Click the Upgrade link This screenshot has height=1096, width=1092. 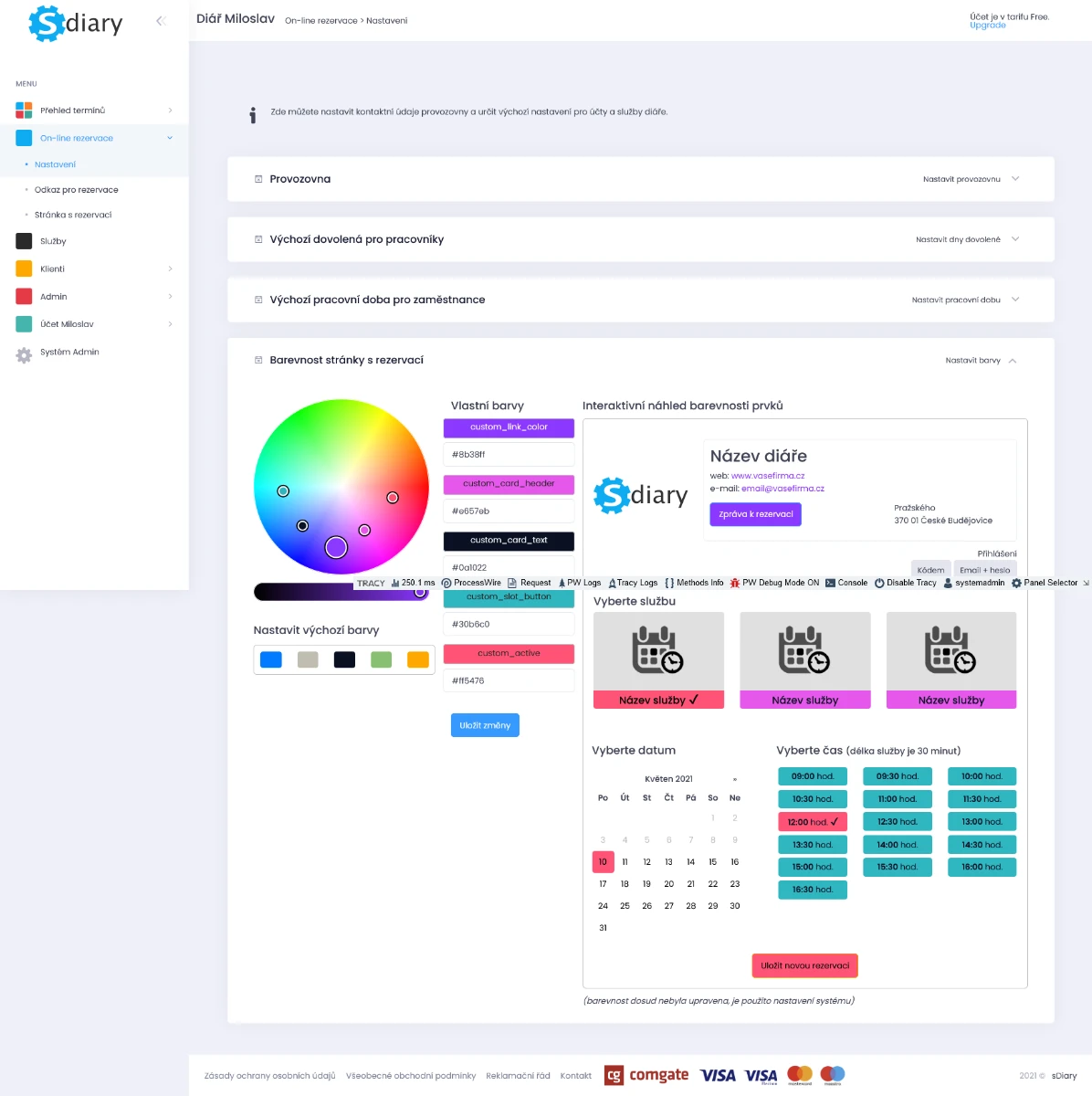pyautogui.click(x=987, y=26)
